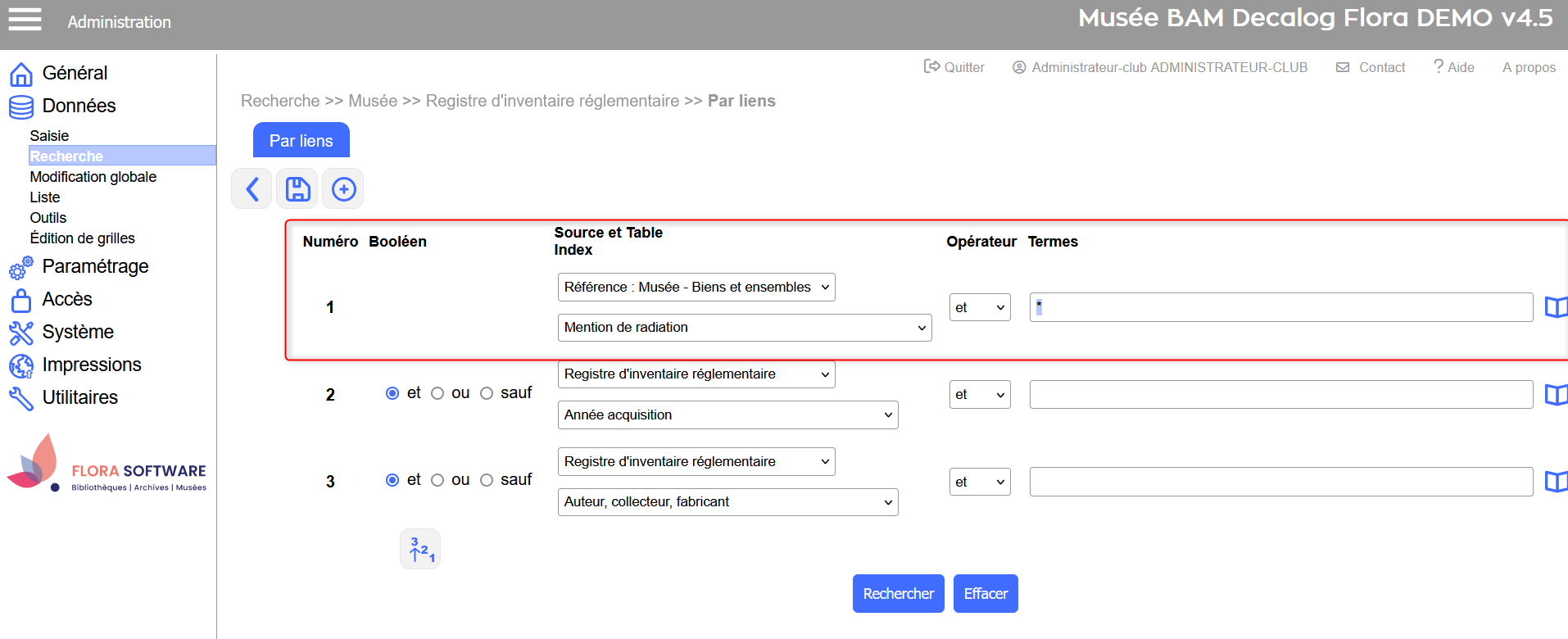Select 'sauf' radio button in row 2
1568x639 pixels.
point(487,394)
